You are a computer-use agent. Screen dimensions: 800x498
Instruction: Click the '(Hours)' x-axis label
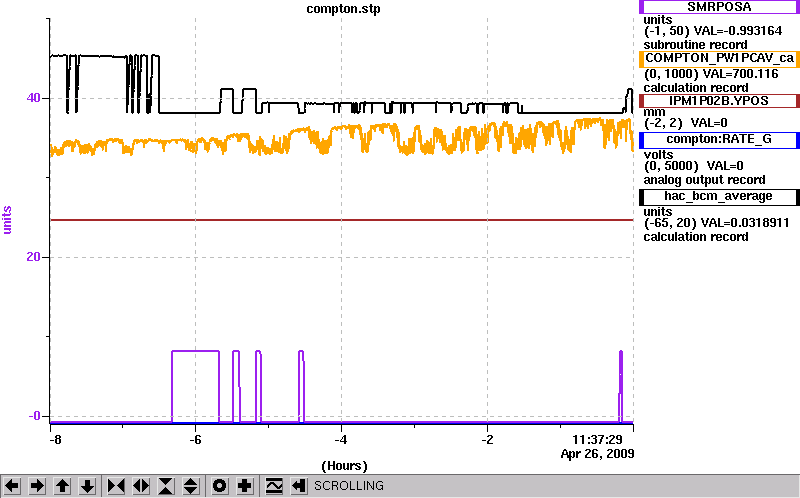click(x=344, y=466)
